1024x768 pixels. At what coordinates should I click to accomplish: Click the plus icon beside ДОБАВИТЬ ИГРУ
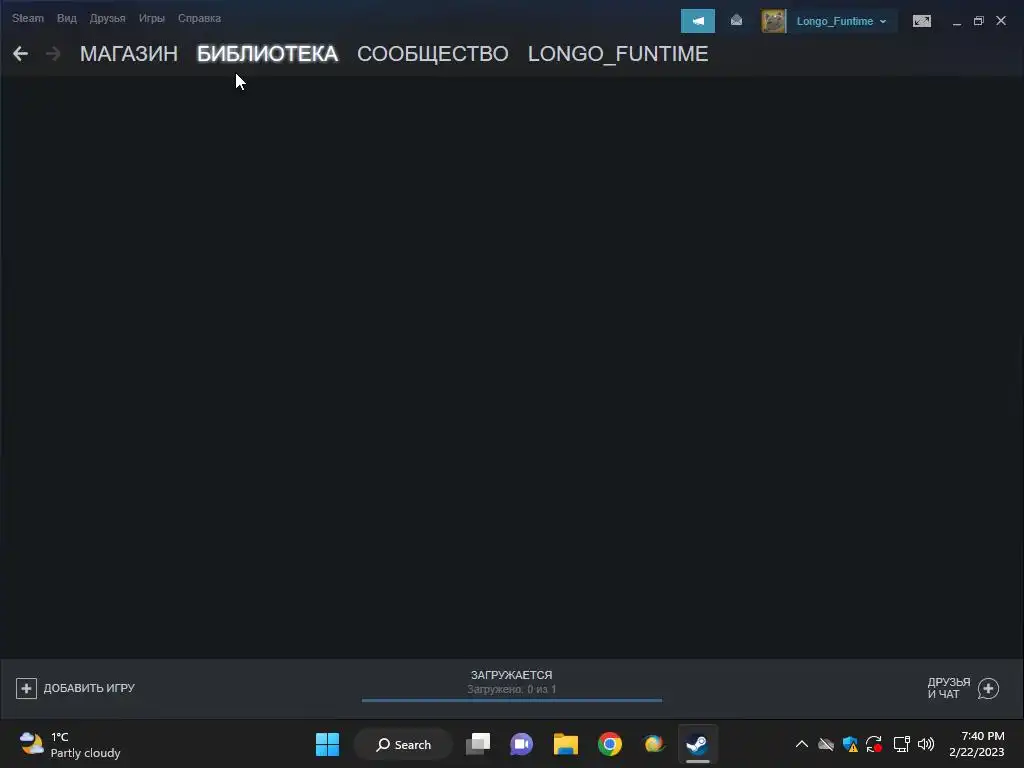coord(26,688)
